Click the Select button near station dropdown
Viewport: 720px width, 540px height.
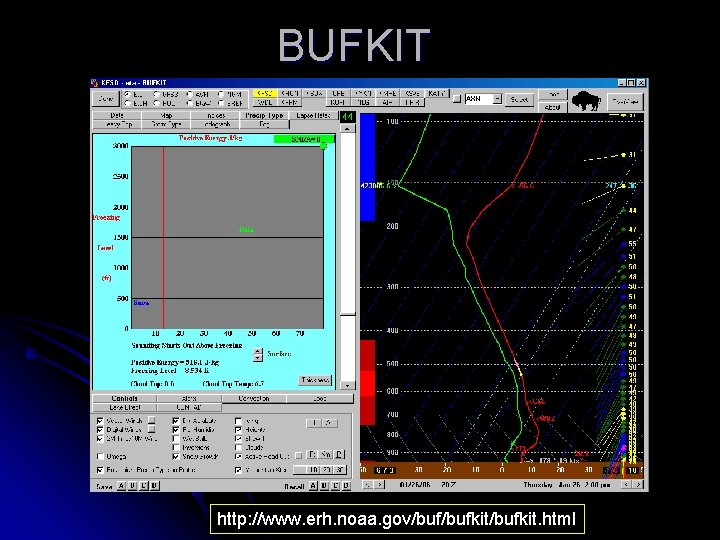(x=519, y=99)
